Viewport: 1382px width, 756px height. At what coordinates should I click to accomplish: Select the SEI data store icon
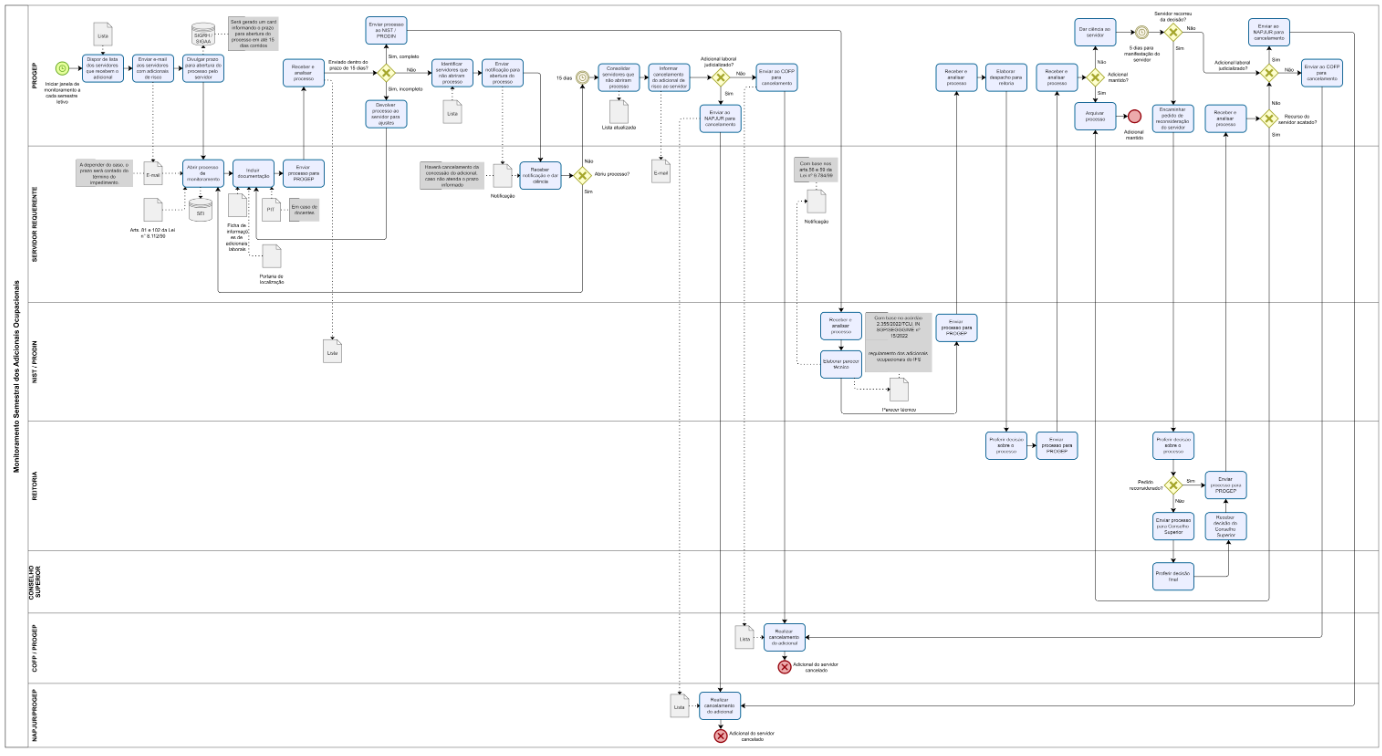[199, 209]
